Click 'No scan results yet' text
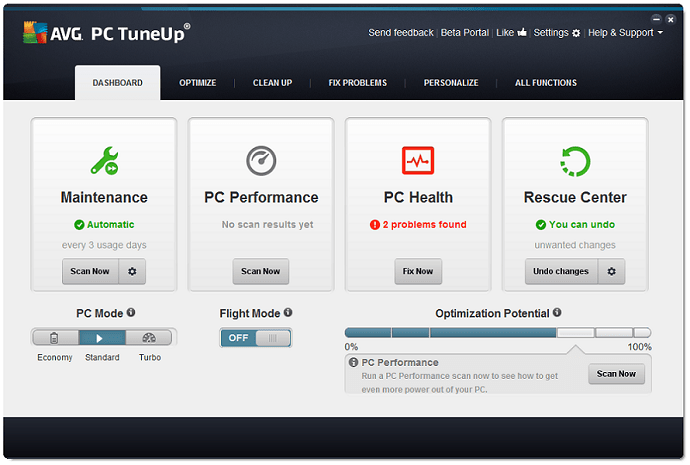The width and height of the screenshot is (690, 465). [268, 225]
